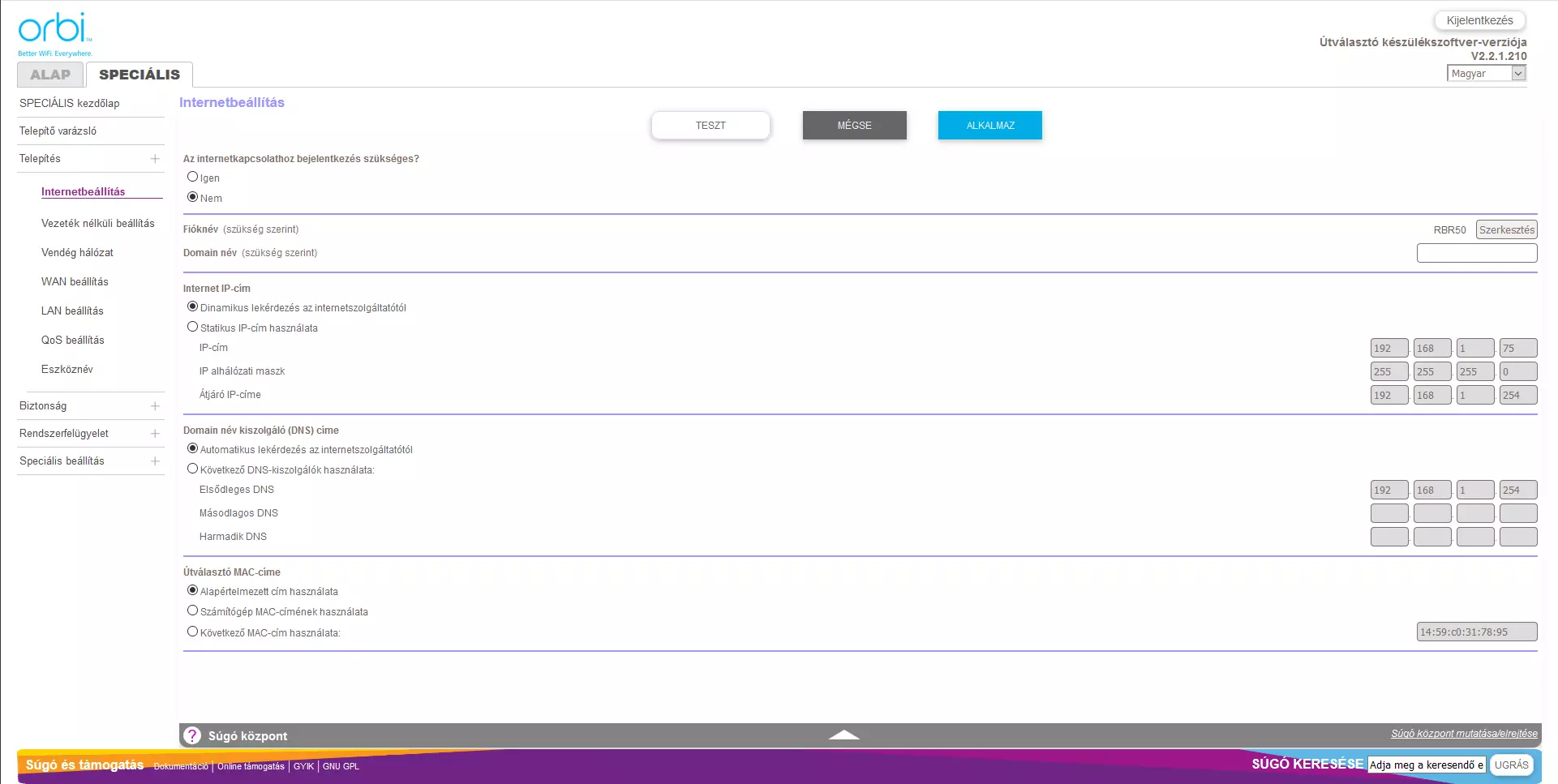Open the Magyar language dropdown
Image resolution: width=1558 pixels, height=784 pixels.
coord(1486,73)
